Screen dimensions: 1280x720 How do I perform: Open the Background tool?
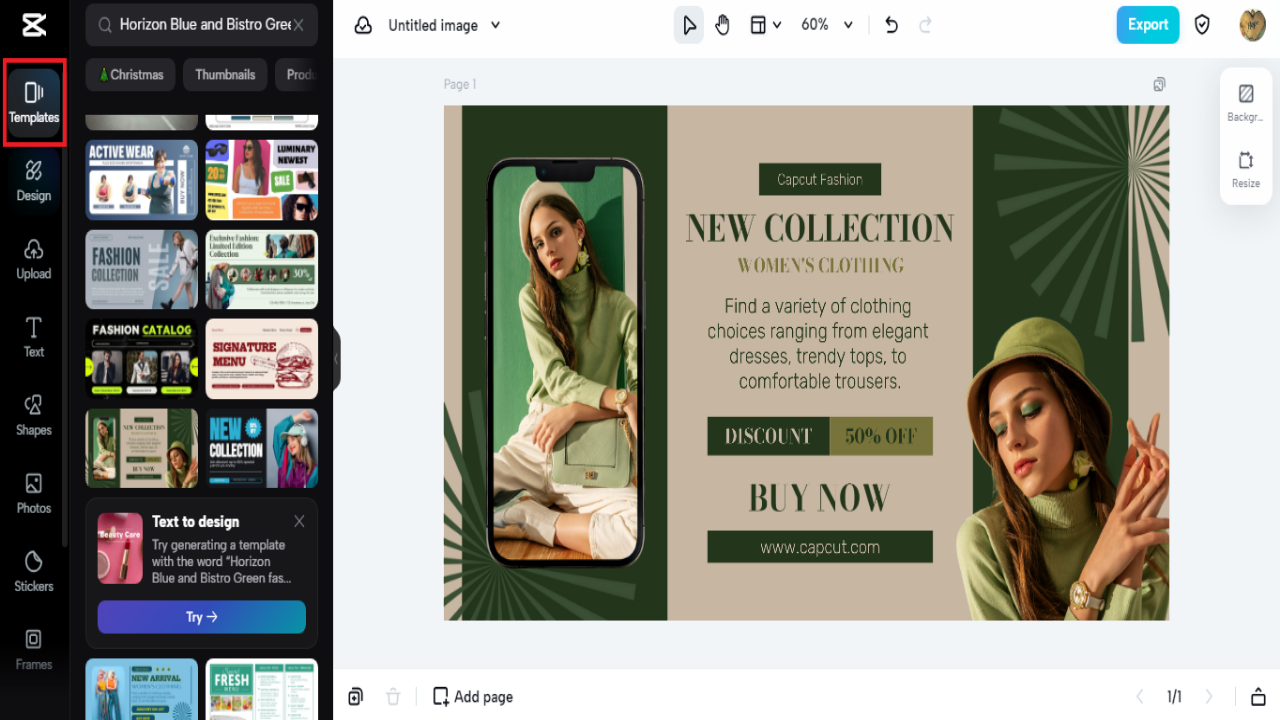click(1246, 102)
